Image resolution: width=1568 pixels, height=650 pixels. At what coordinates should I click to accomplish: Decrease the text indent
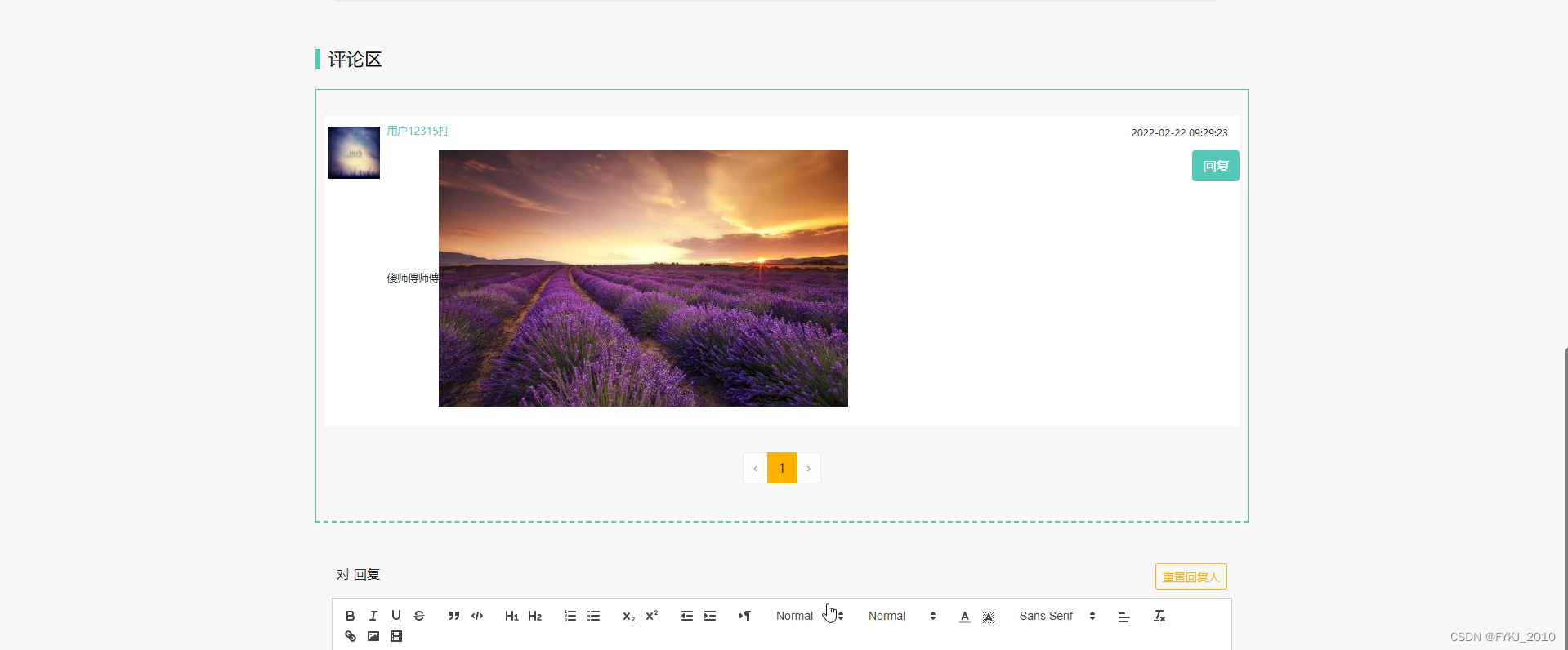click(x=686, y=616)
